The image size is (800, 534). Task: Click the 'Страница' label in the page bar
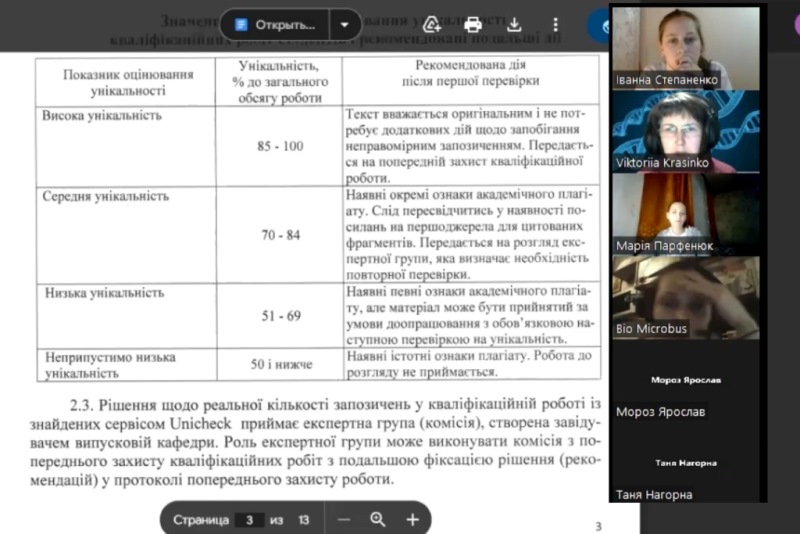point(201,520)
